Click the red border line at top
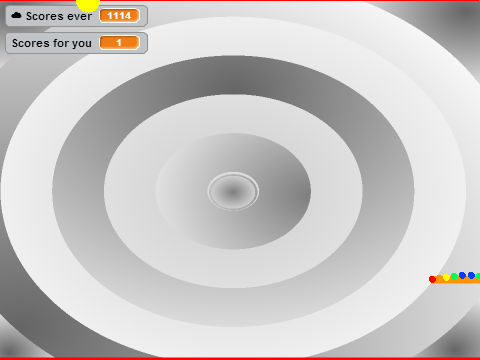This screenshot has width=480, height=360. 240,1
